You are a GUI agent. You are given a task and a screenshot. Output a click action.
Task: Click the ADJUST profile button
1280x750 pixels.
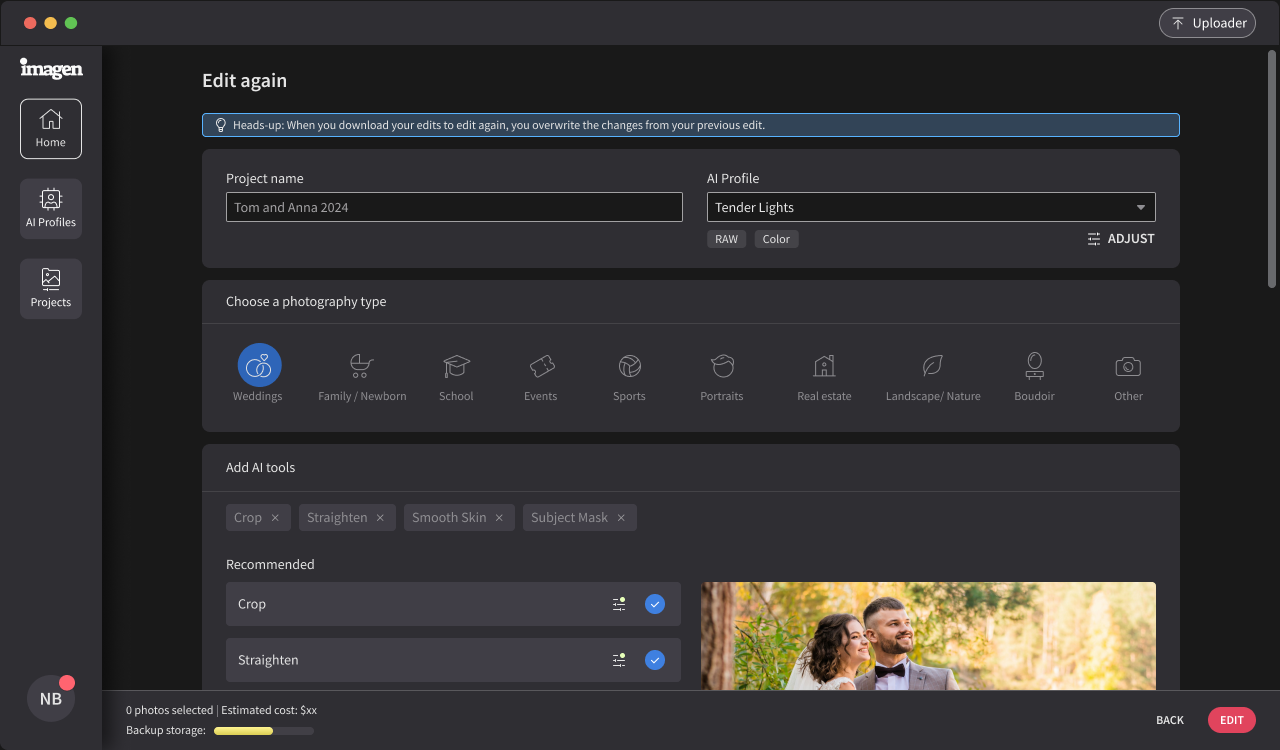[1121, 239]
